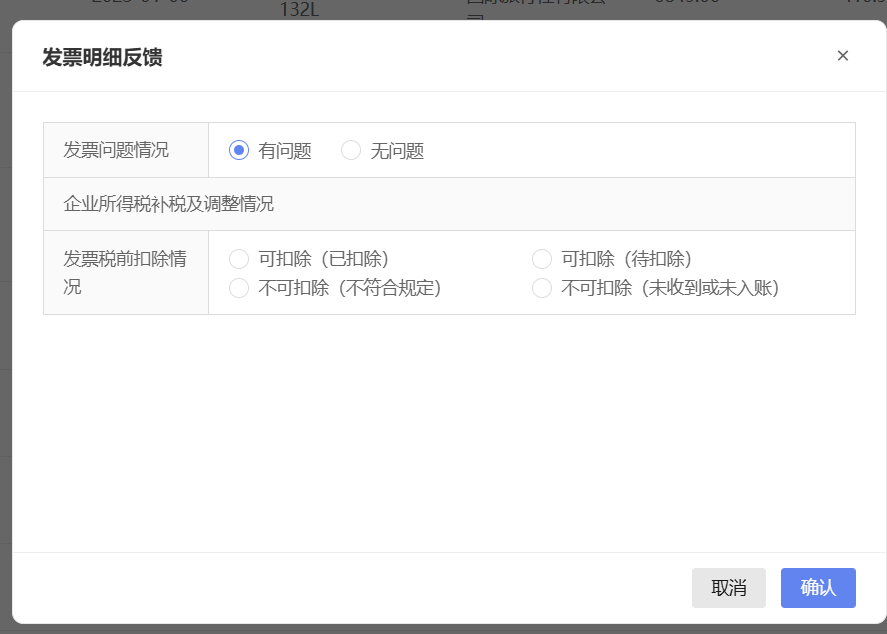This screenshot has height=634, width=887.
Task: Click the 确认 button
Action: point(818,588)
